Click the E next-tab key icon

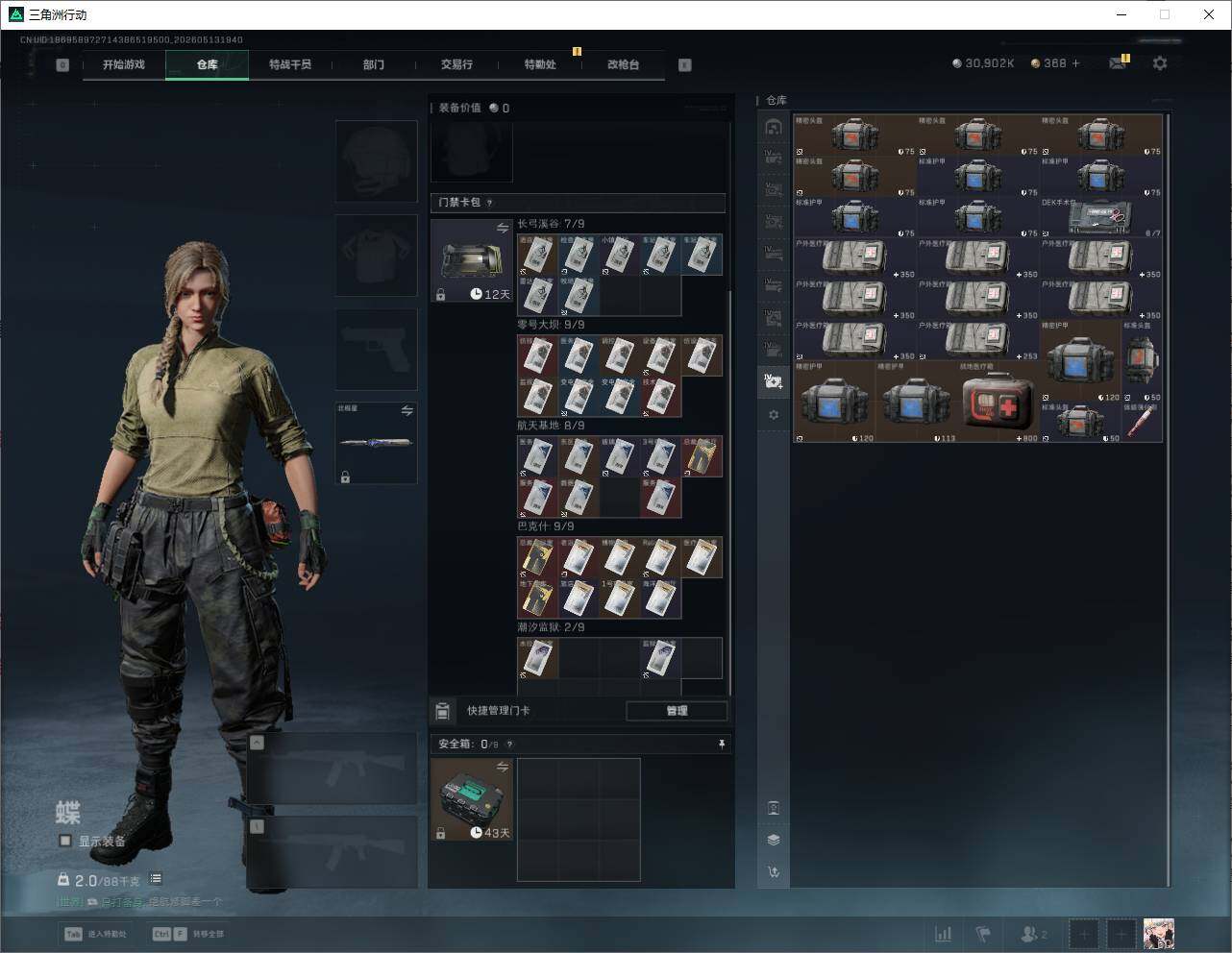685,65
